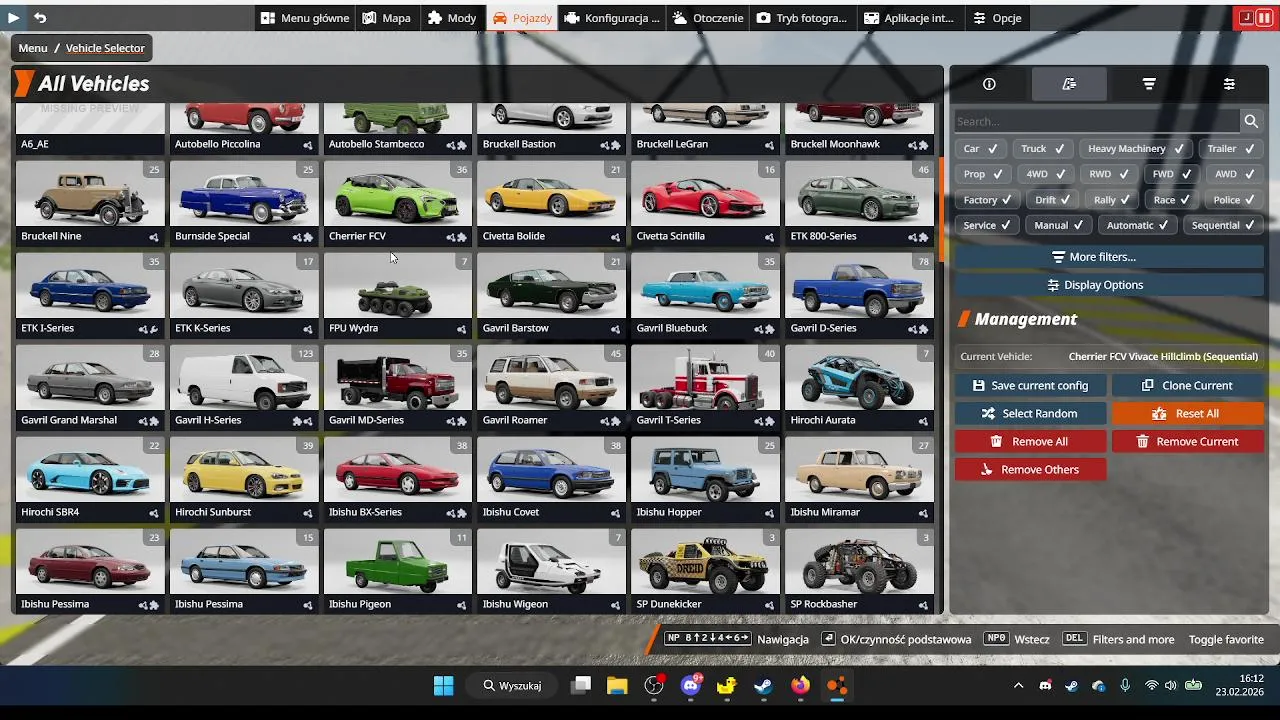Click the Wi-Fi network tray icon
The height and width of the screenshot is (720, 1280).
pos(1151,686)
